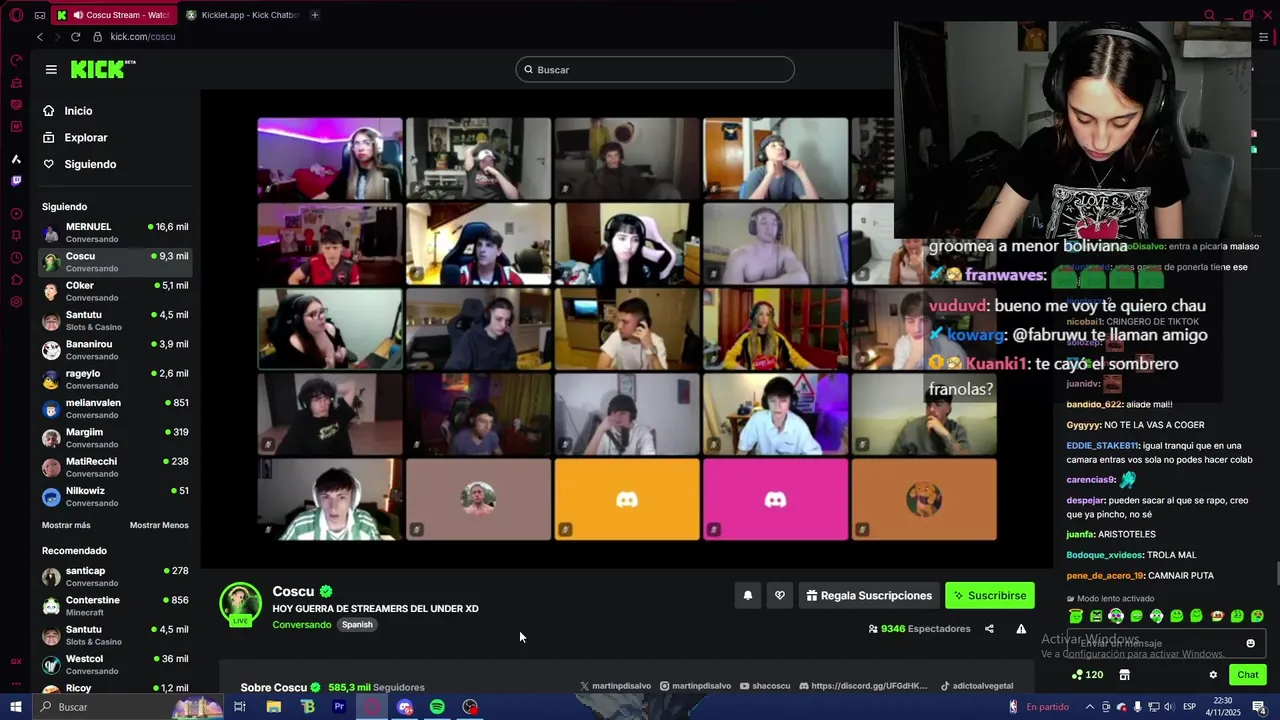Open GX Corner icon in Opera sidebar

(x=16, y=661)
